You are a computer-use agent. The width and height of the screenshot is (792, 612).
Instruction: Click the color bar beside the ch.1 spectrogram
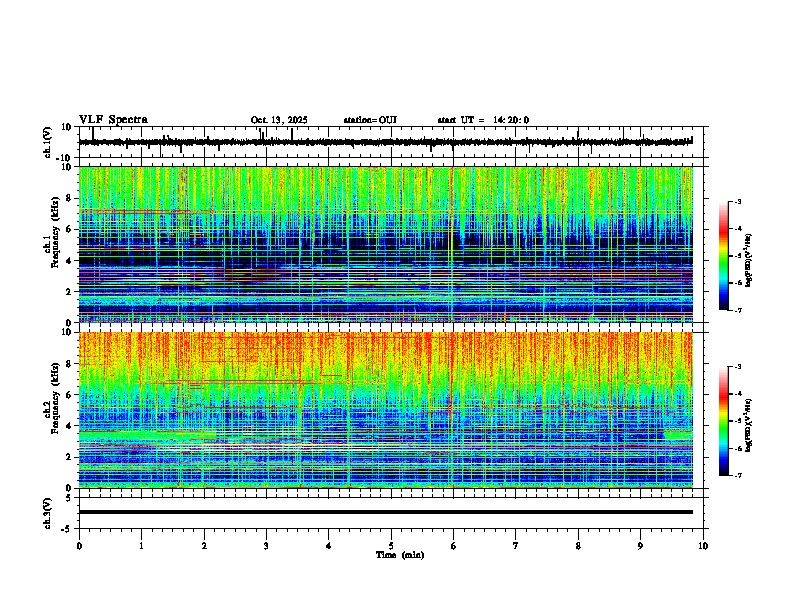[723, 256]
